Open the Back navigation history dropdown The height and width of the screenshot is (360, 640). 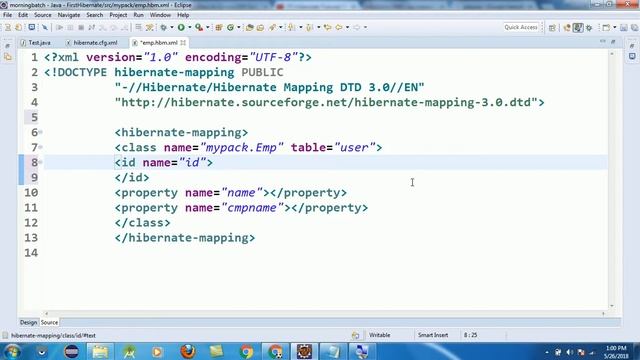tap(347, 27)
